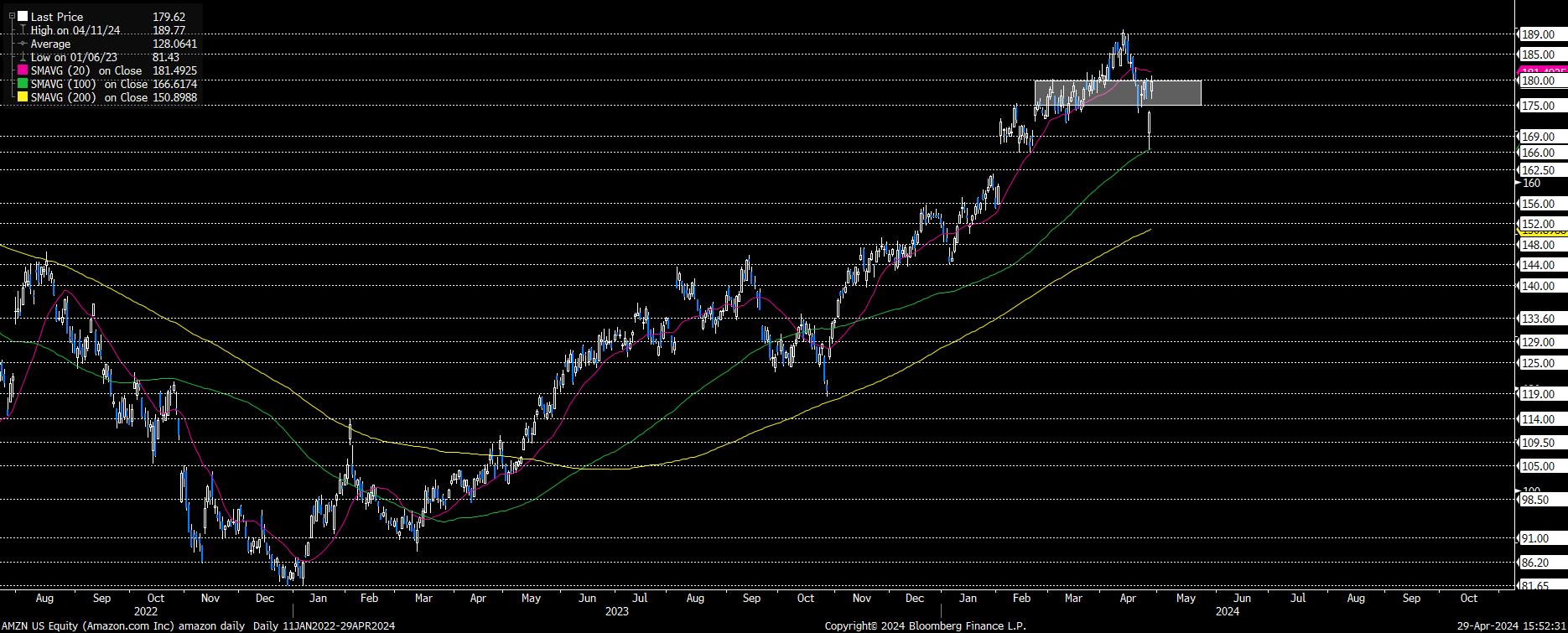The width and height of the screenshot is (1568, 633).
Task: Click the 166.6174 moving average value
Action: tap(174, 84)
